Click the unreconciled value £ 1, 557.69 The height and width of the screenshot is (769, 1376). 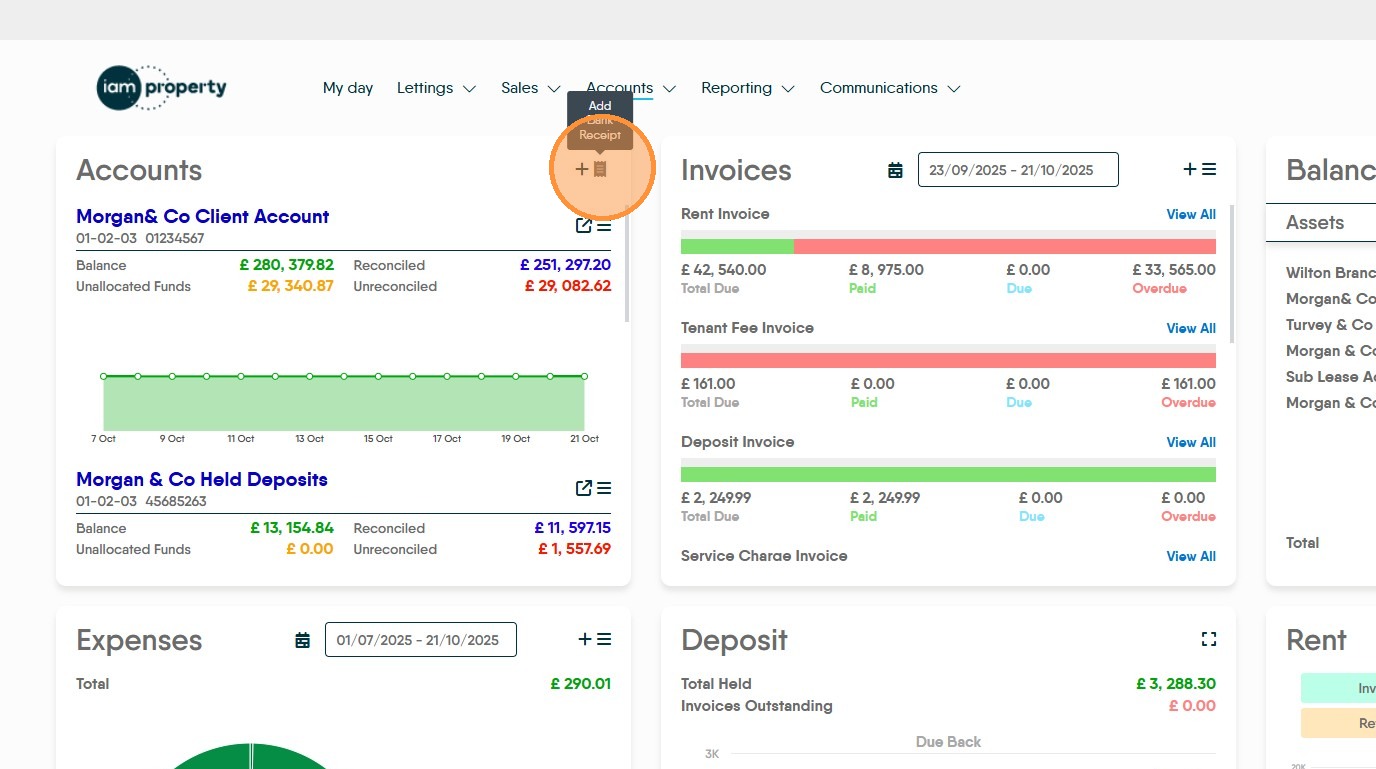pos(574,549)
